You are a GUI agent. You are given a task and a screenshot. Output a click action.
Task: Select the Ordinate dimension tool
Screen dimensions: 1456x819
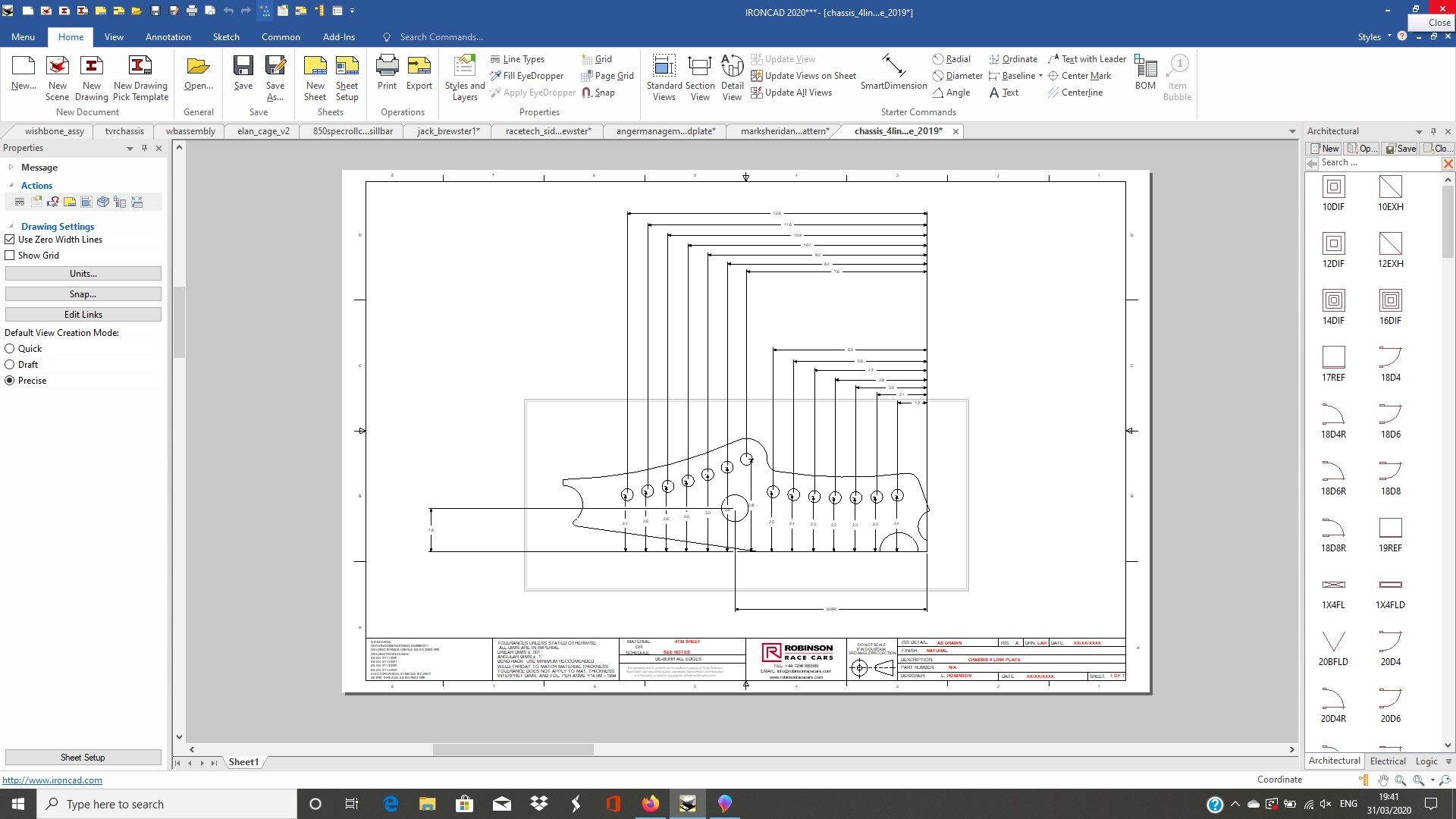click(x=1012, y=59)
